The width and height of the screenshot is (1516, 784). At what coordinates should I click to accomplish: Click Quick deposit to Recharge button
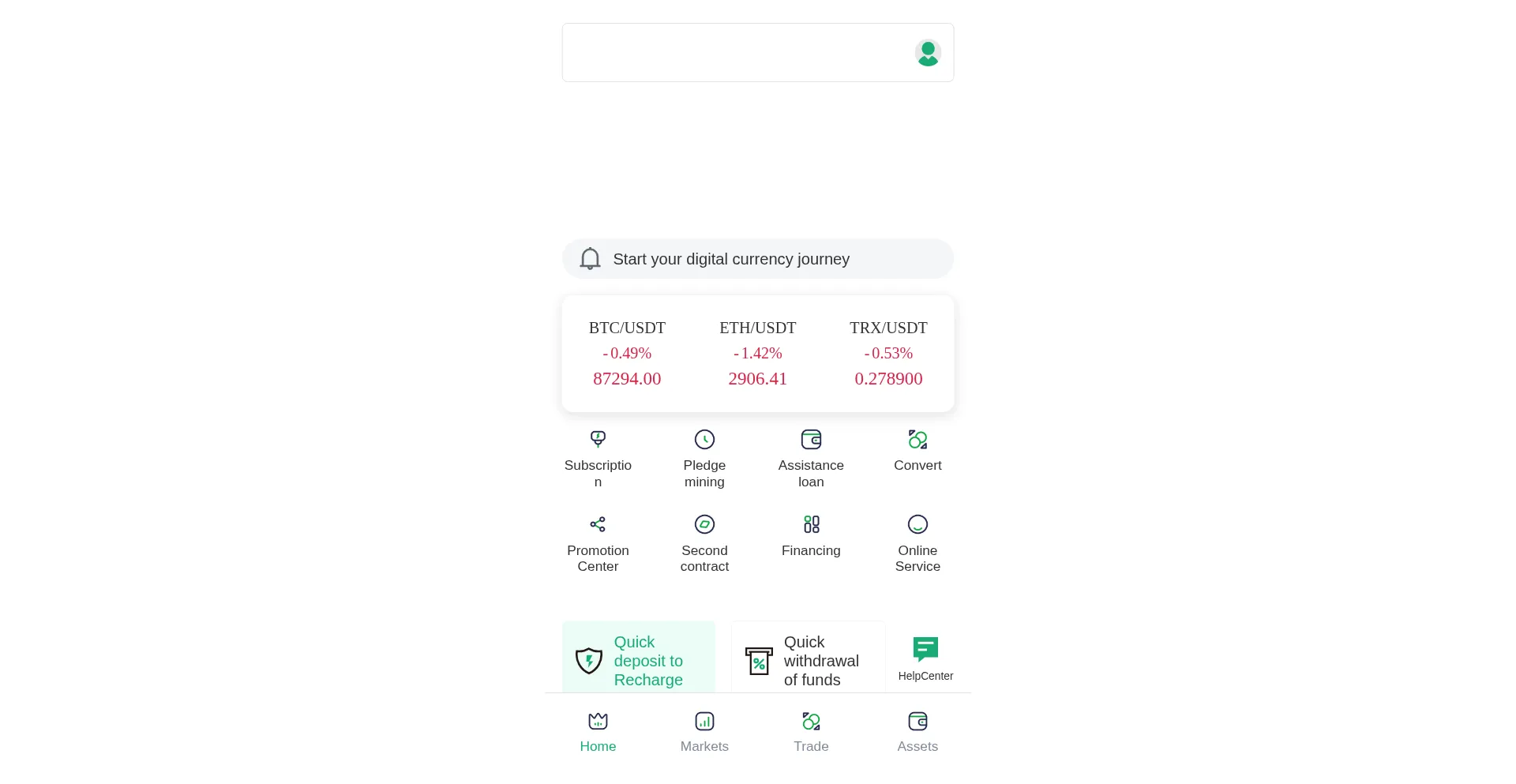(x=639, y=660)
